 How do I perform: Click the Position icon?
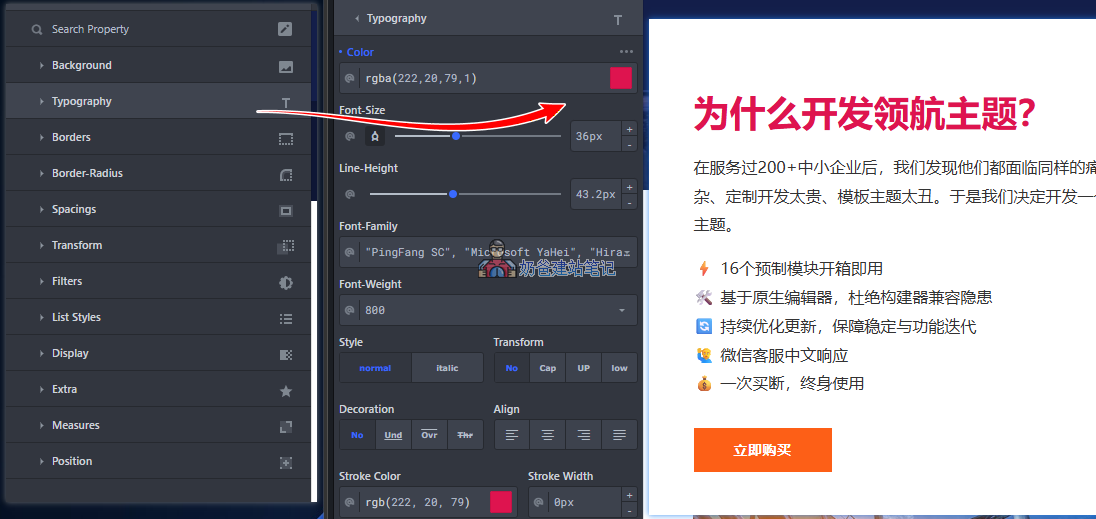(285, 462)
